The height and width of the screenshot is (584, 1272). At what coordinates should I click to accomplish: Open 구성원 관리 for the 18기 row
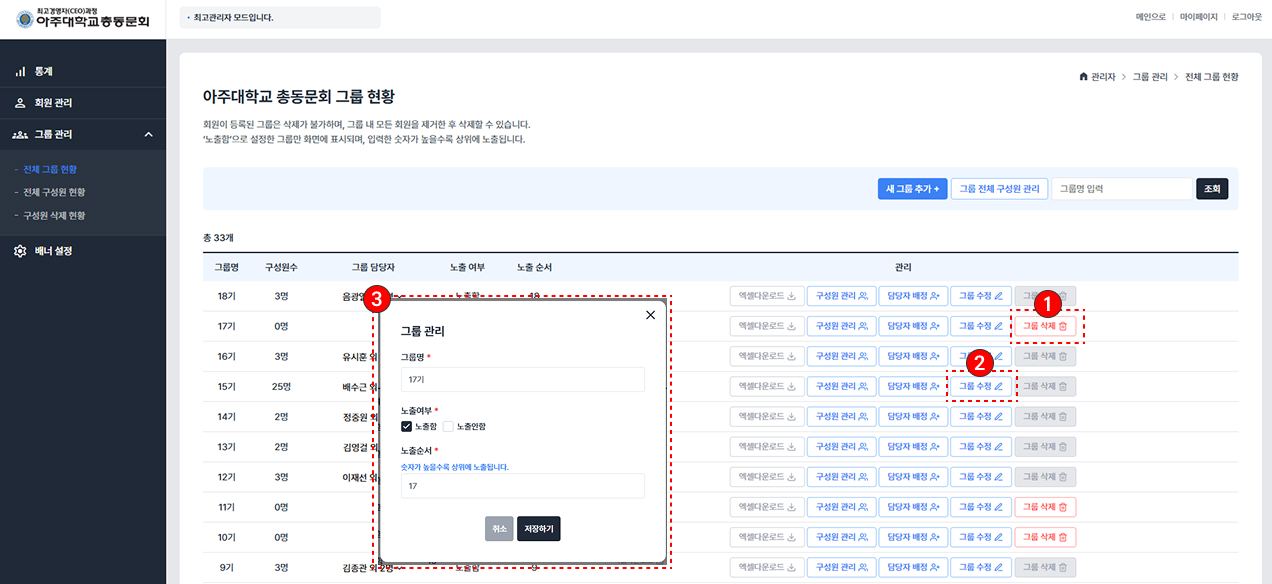[841, 296]
